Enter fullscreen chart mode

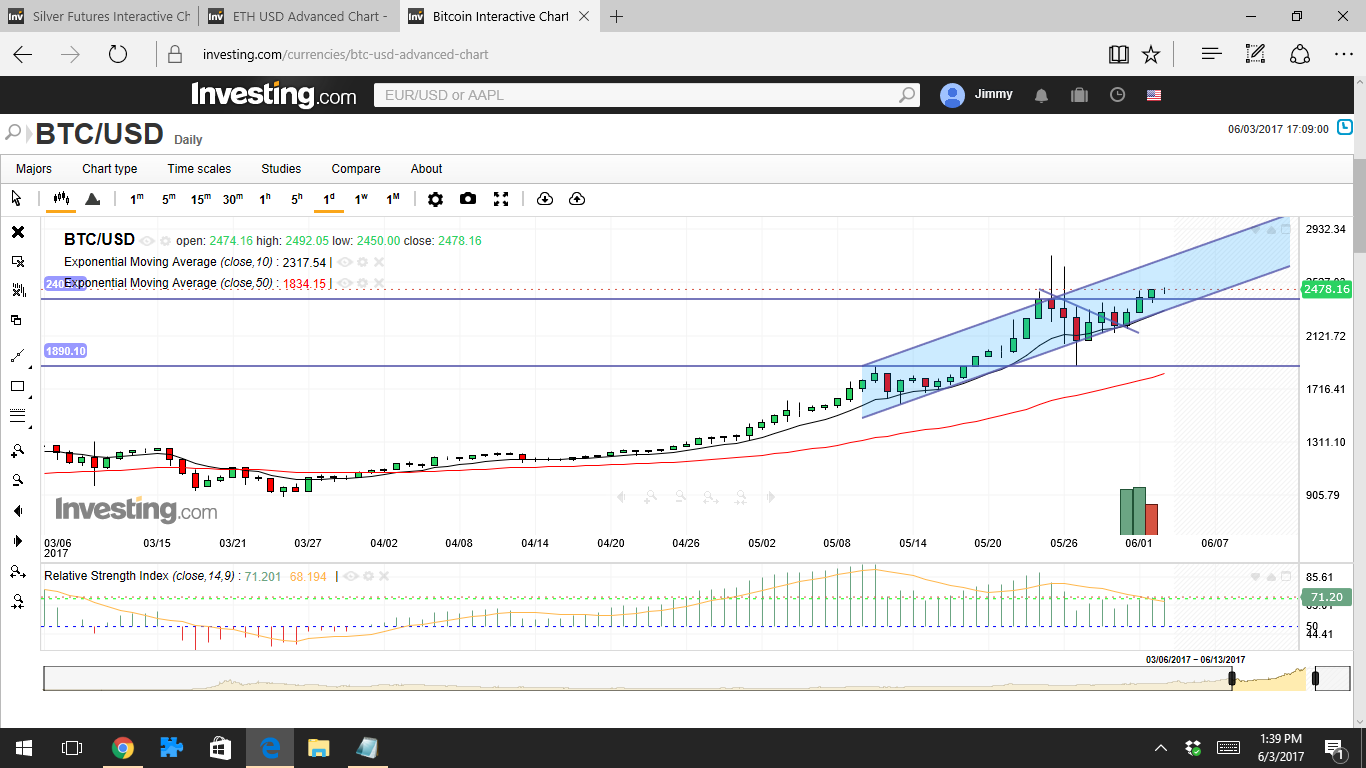click(x=501, y=199)
